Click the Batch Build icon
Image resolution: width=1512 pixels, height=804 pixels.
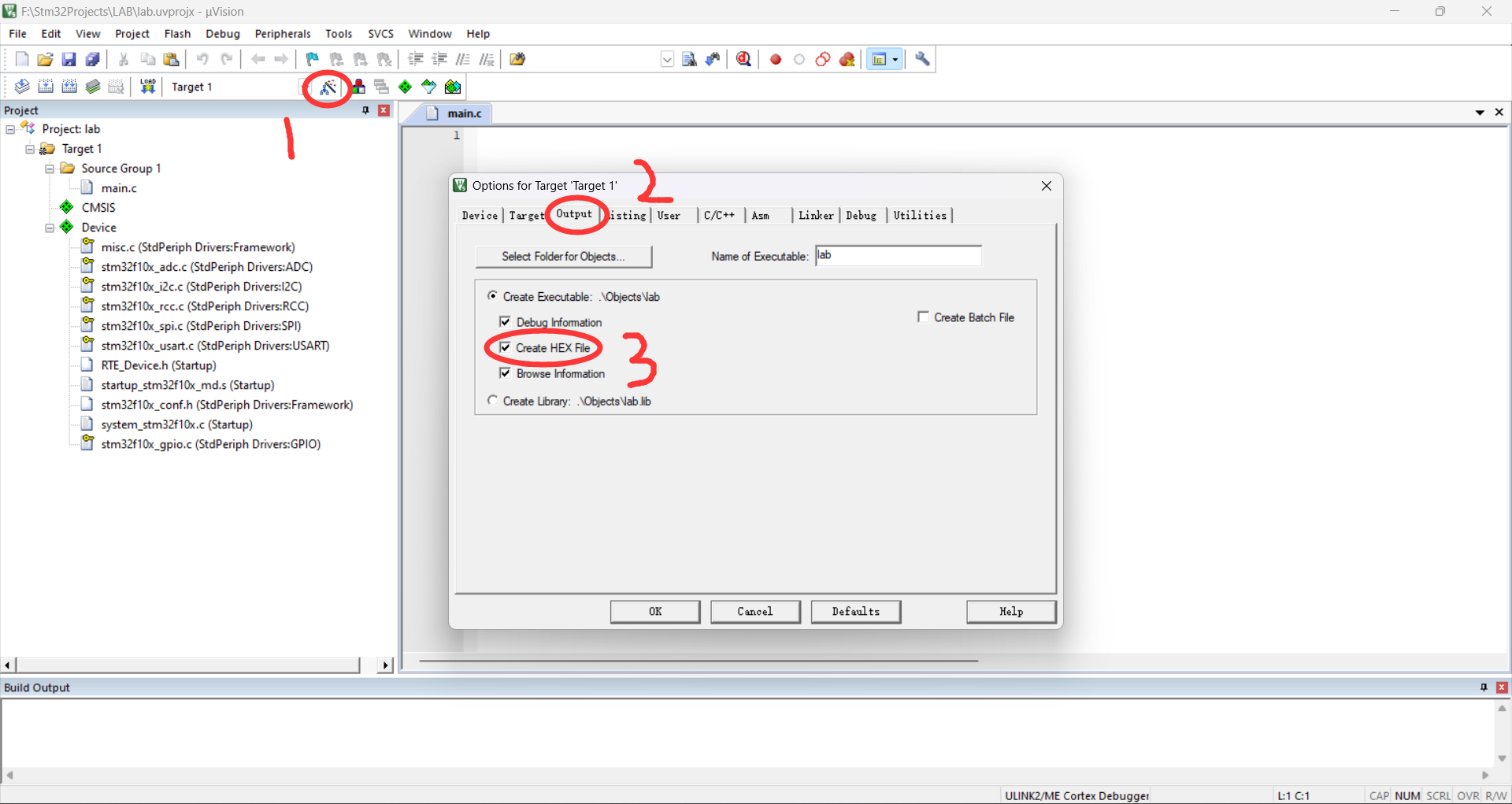tap(93, 87)
